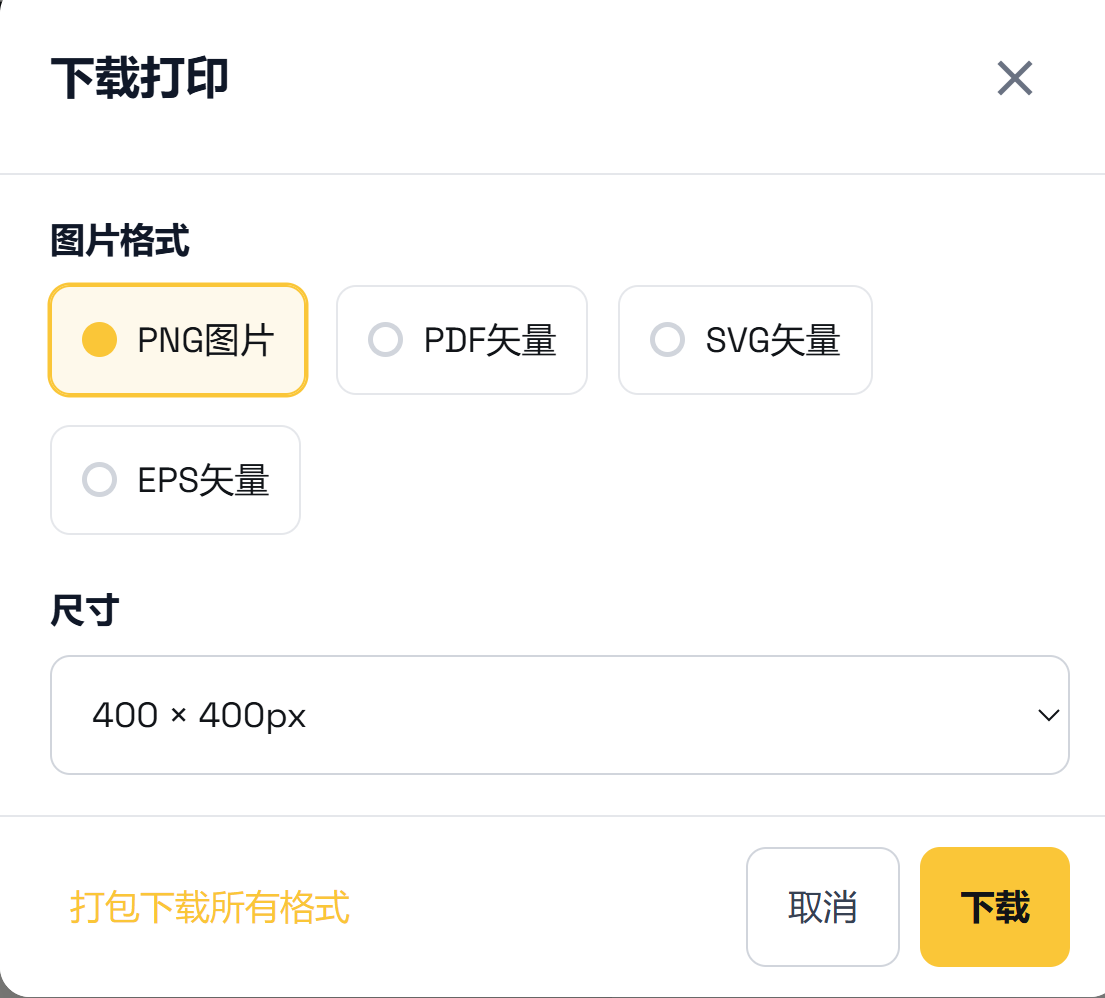Click the PDF矢量 format label text
1105x998 pixels.
[490, 341]
